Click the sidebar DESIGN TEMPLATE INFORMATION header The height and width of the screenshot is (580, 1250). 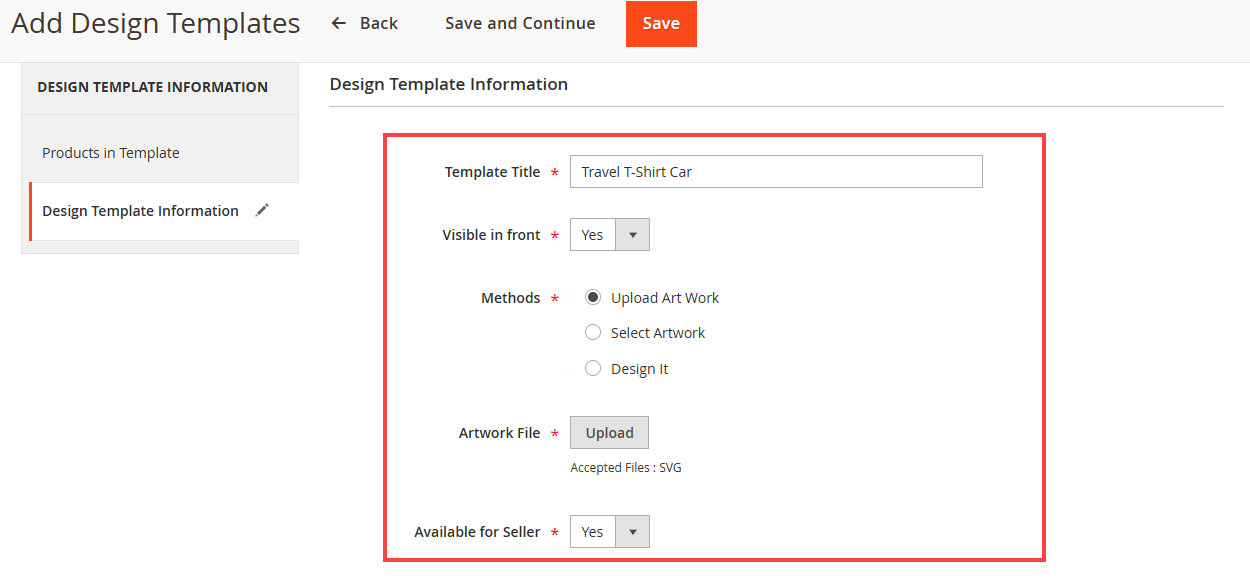[x=152, y=87]
